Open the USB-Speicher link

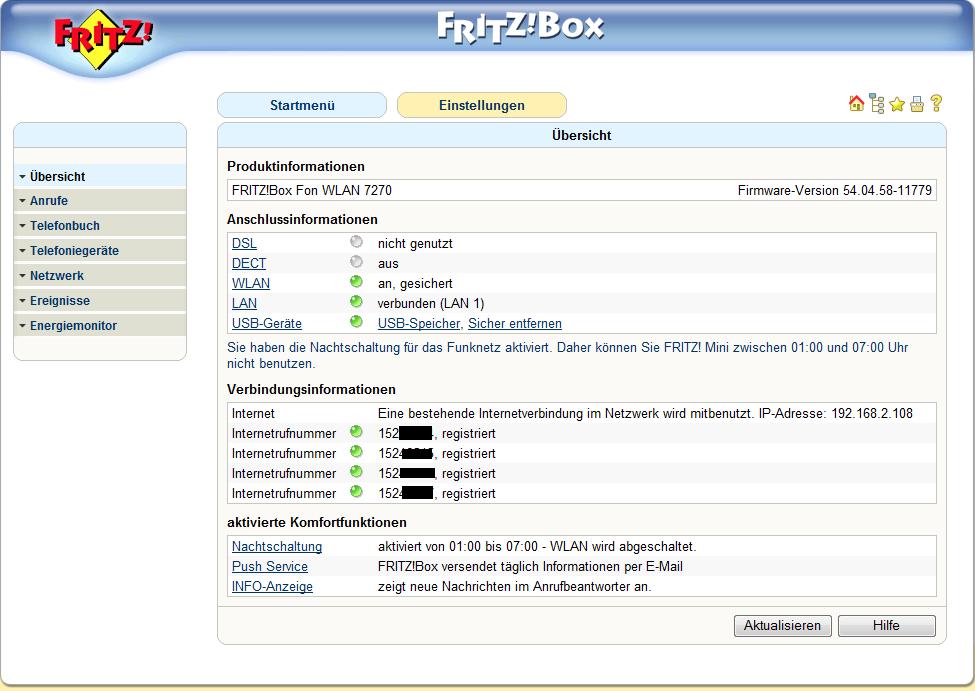[419, 323]
